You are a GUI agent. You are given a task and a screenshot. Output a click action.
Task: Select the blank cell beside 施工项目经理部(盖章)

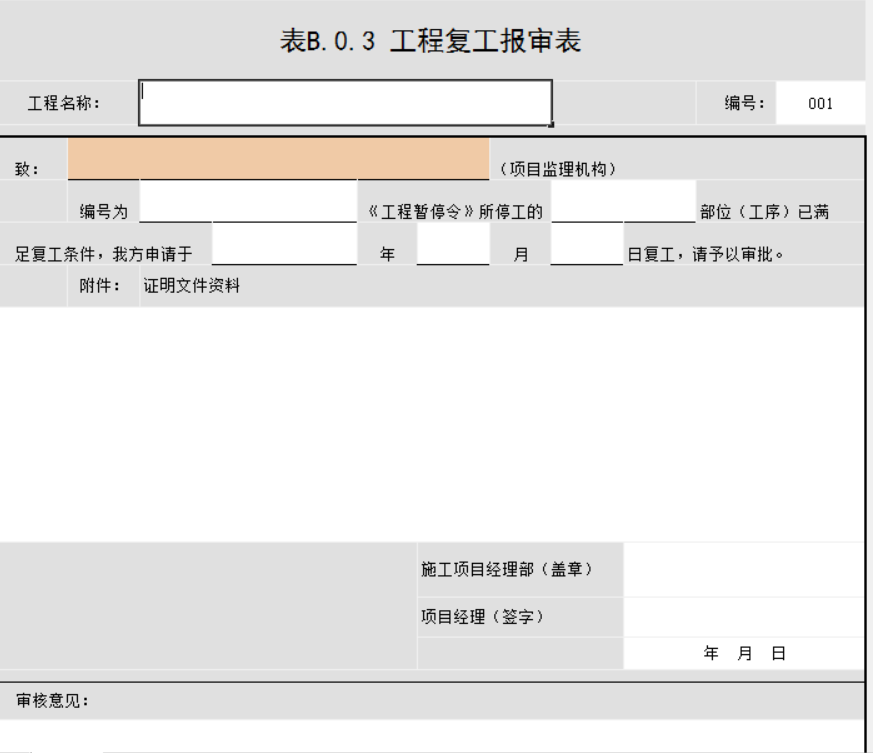point(742,569)
